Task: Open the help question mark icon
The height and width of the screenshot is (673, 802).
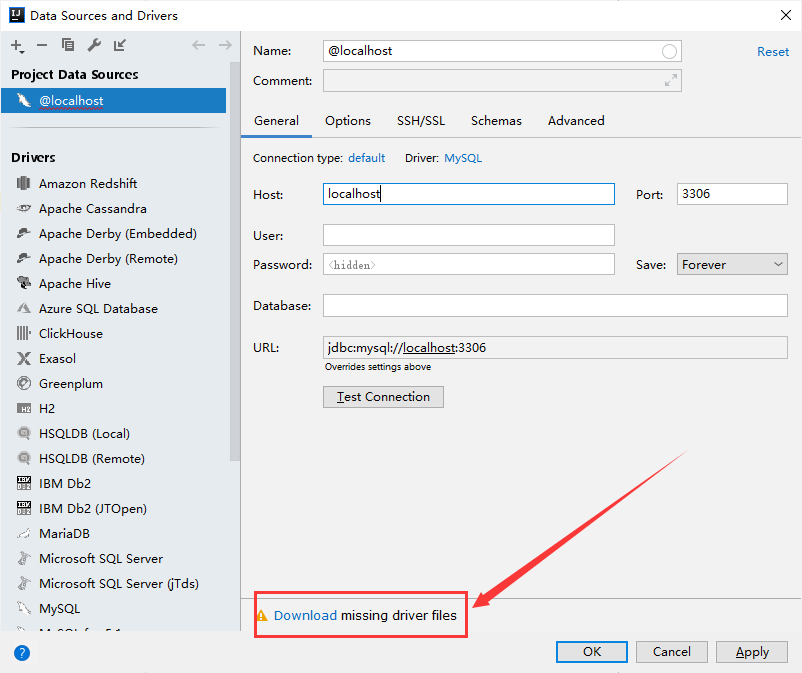Action: click(22, 653)
